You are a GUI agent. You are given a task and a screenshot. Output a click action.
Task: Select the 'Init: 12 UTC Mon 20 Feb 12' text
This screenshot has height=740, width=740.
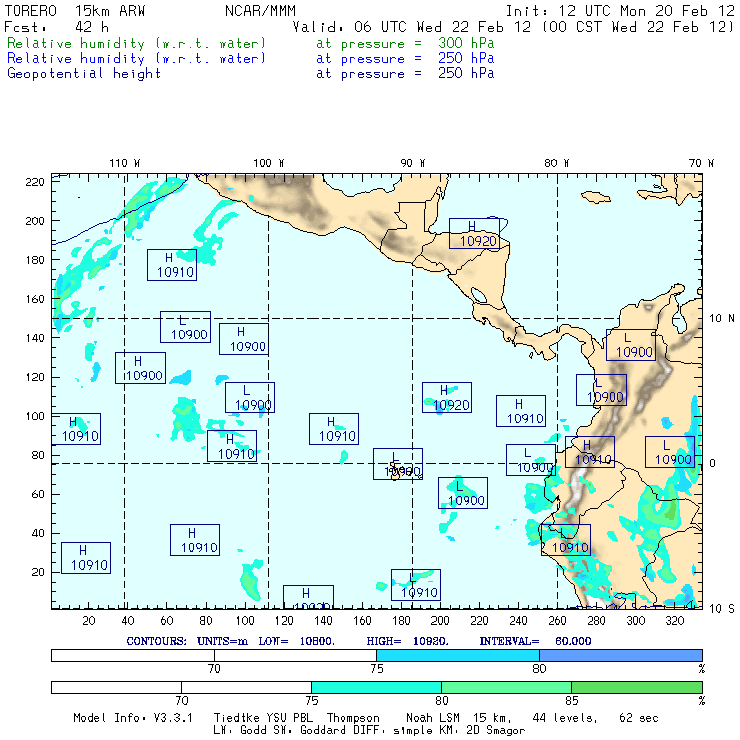tap(620, 10)
